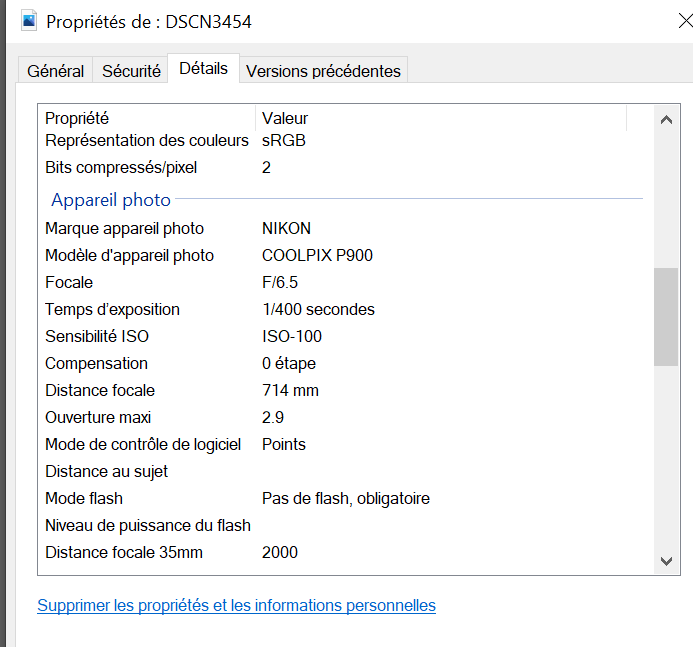Click the vertical scrollbar thumb
The height and width of the screenshot is (647, 693).
[x=666, y=316]
